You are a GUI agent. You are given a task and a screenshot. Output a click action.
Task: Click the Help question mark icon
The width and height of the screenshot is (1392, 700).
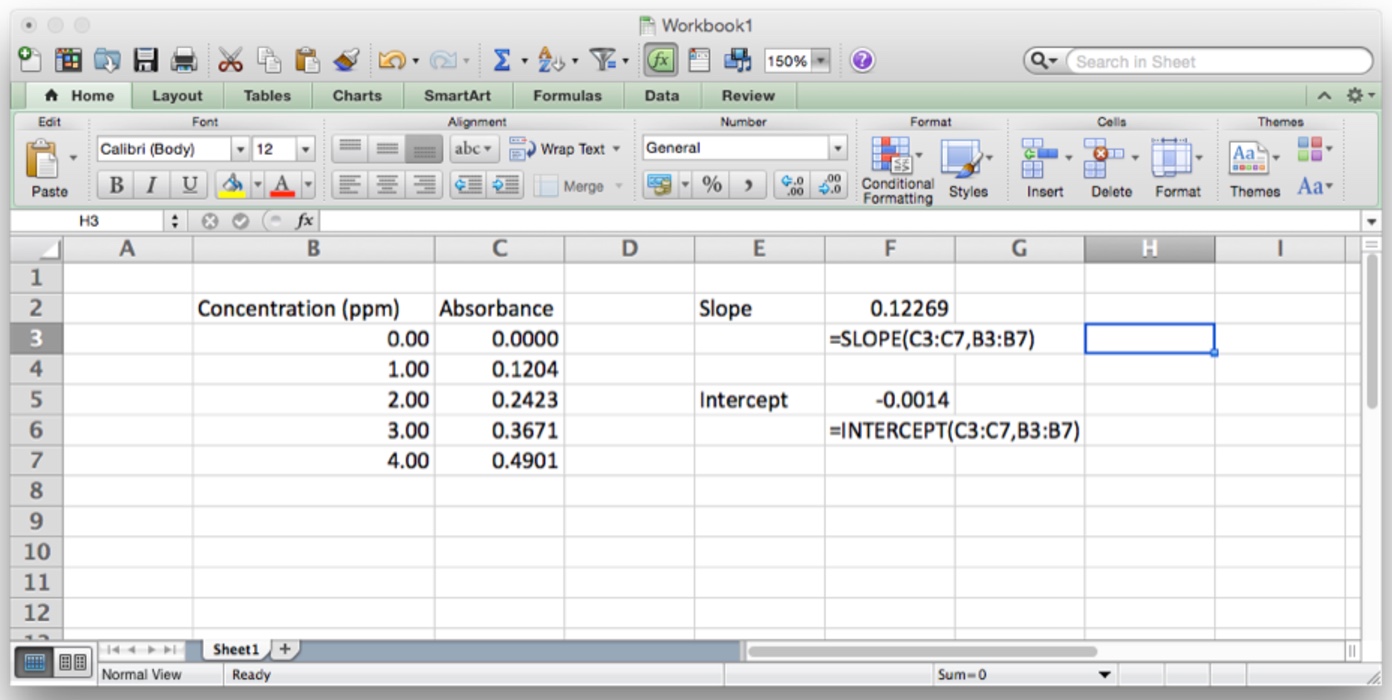click(x=862, y=61)
